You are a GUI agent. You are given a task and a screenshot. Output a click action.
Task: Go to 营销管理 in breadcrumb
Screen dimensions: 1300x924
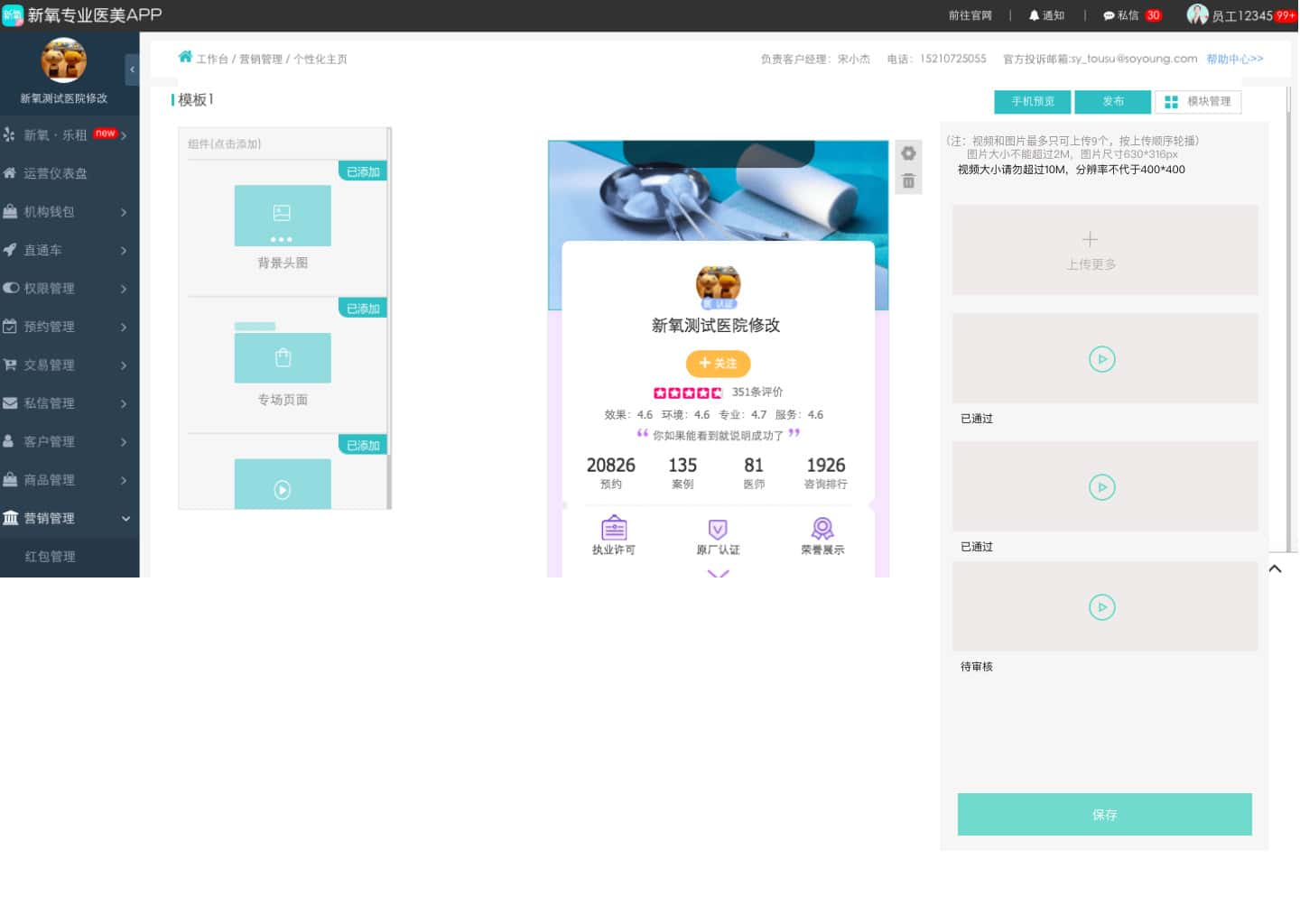(x=261, y=60)
